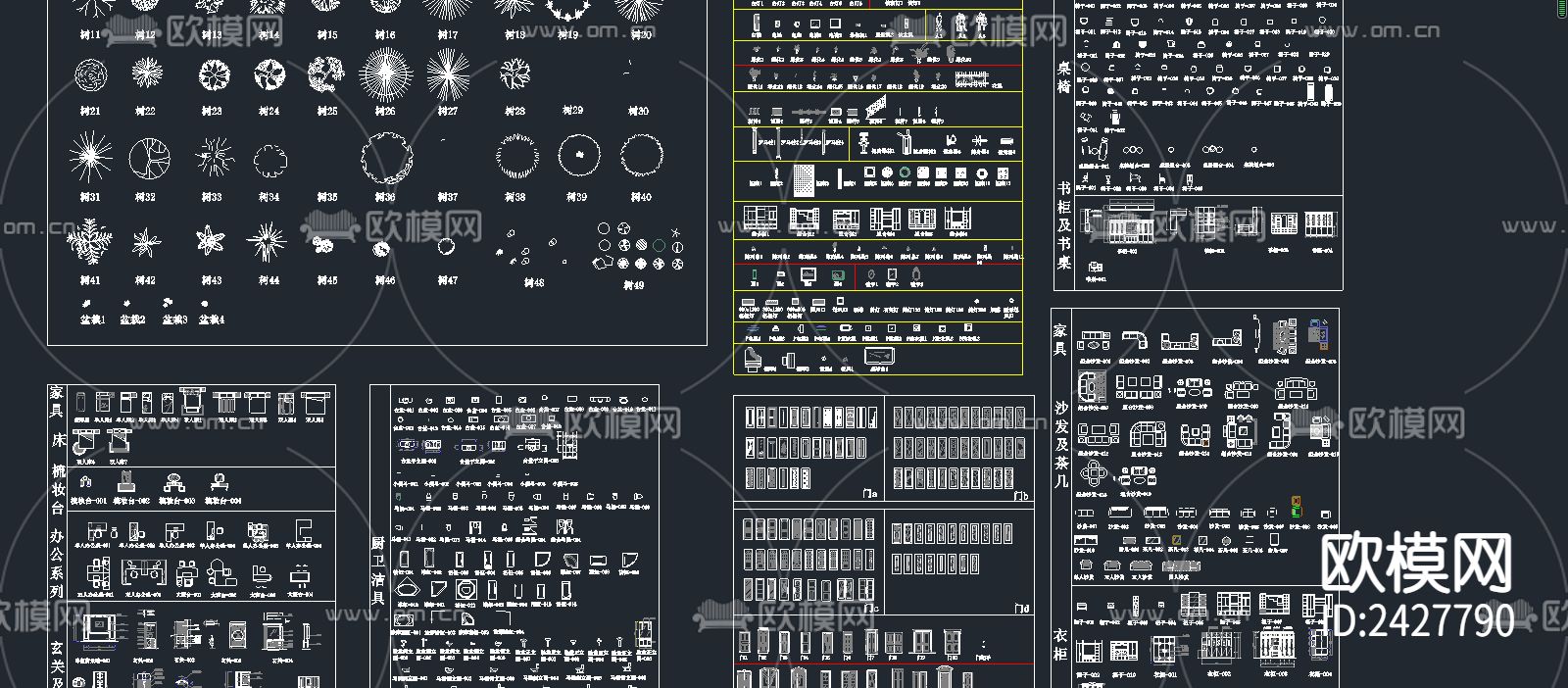This screenshot has height=688, width=1568.
Task: Click the 办公系列 section heading
Action: (x=57, y=565)
